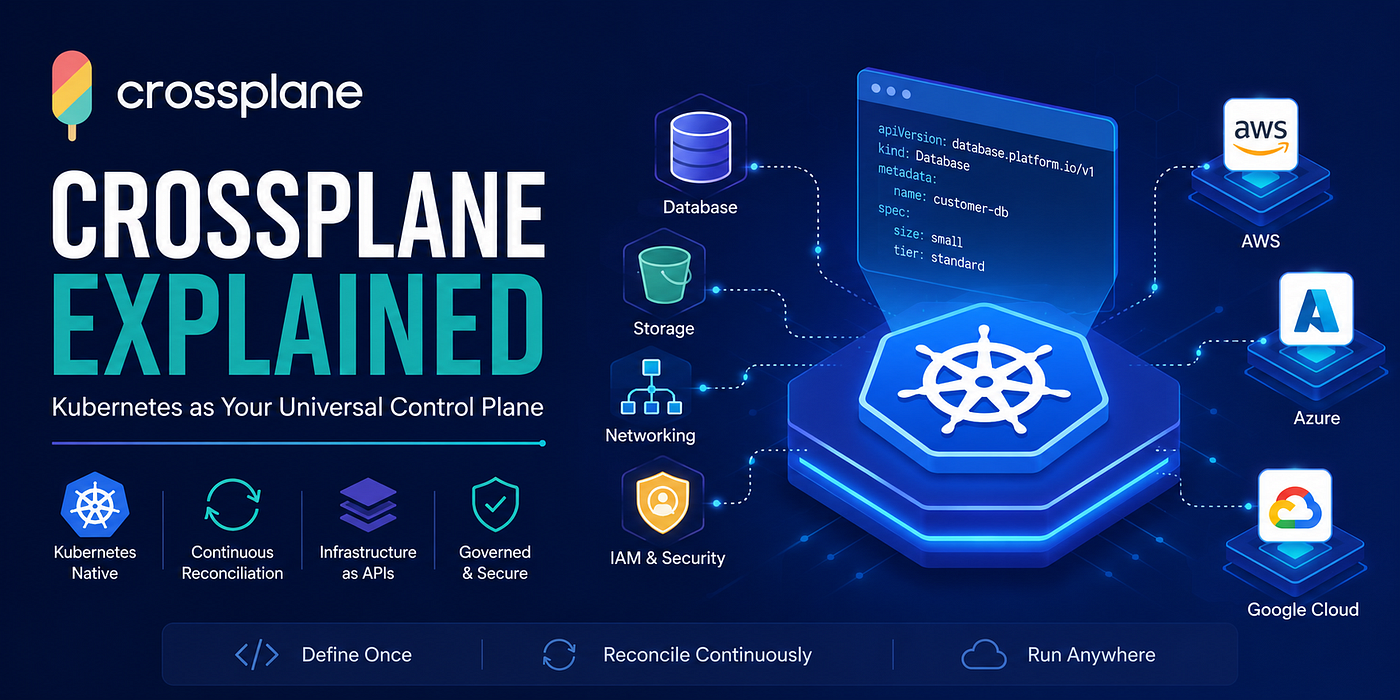
Task: Click the 'crossplane' wordmark text
Action: pyautogui.click(x=239, y=94)
